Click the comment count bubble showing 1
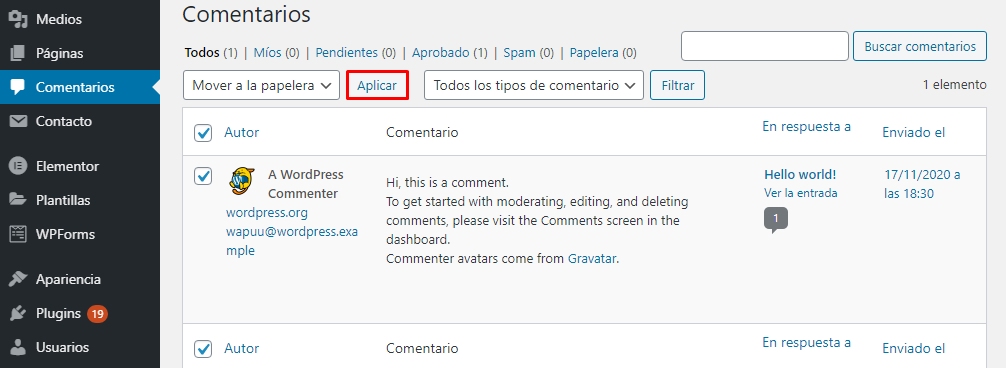1006x368 pixels. tap(776, 220)
